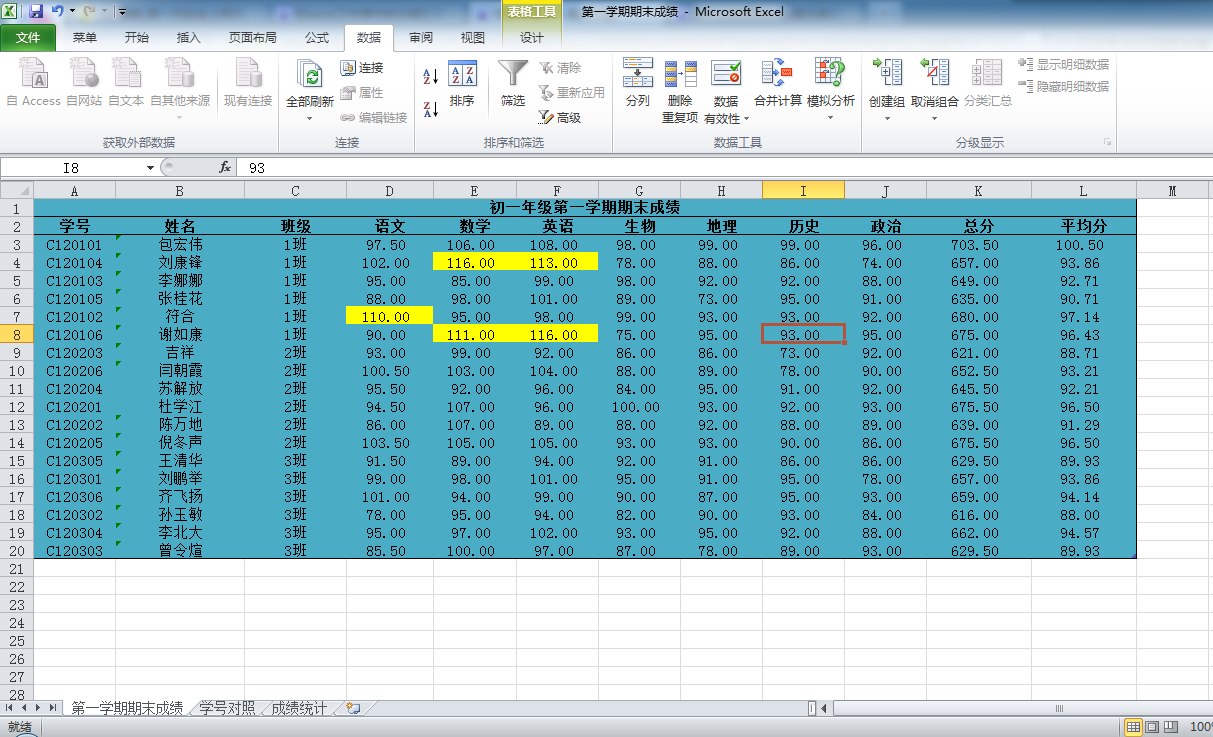Click the 重新应用 reapply button
Screen dimensions: 1213x737
(571, 93)
